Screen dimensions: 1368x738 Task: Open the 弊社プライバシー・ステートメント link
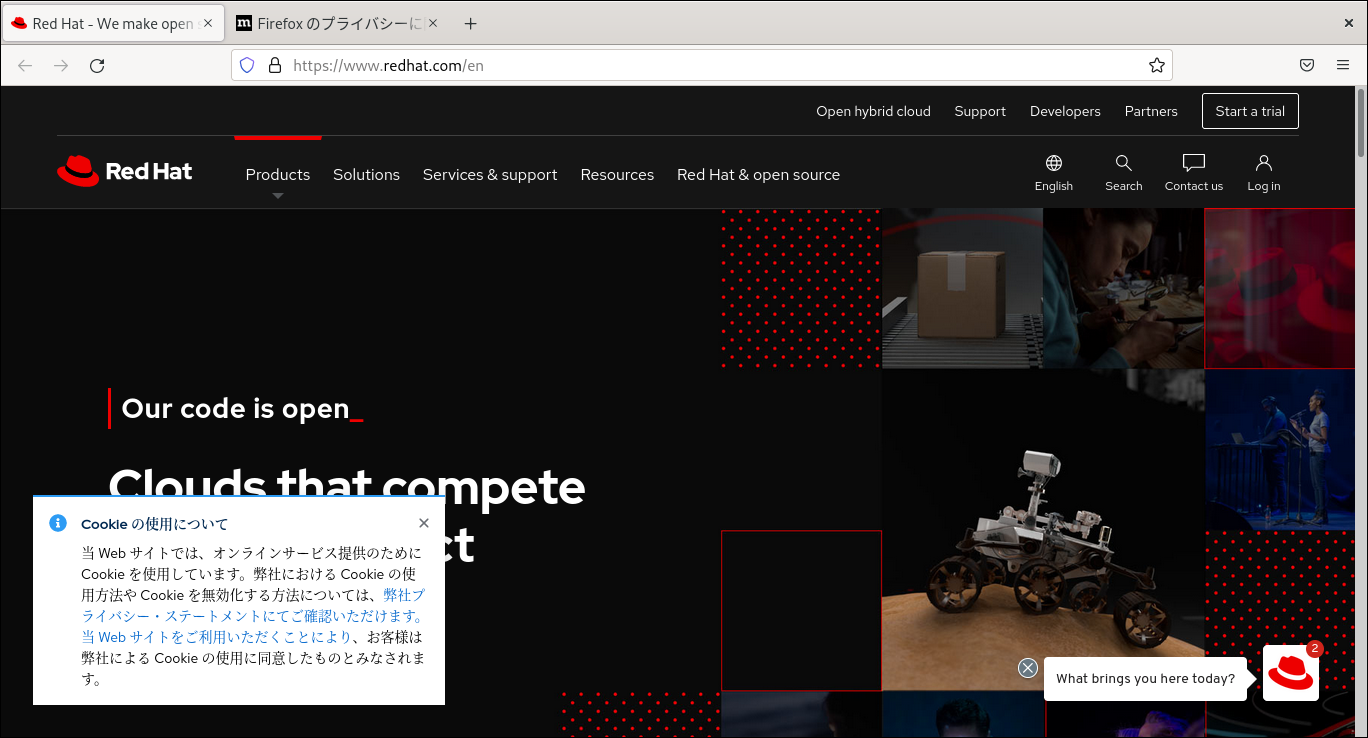253,605
